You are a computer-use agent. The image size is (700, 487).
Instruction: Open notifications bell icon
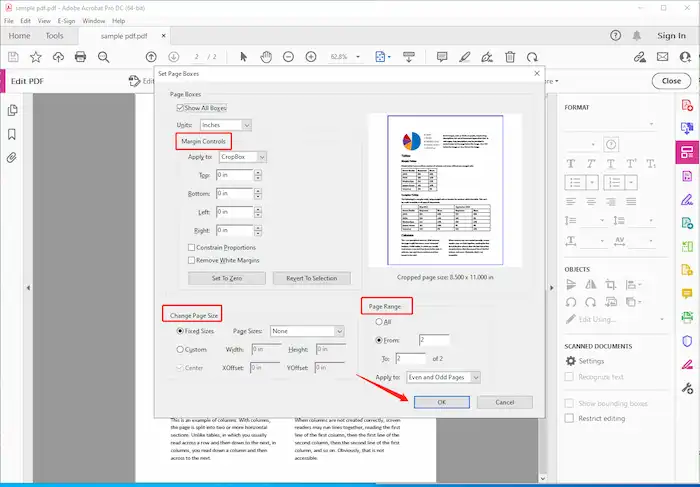pyautogui.click(x=637, y=35)
